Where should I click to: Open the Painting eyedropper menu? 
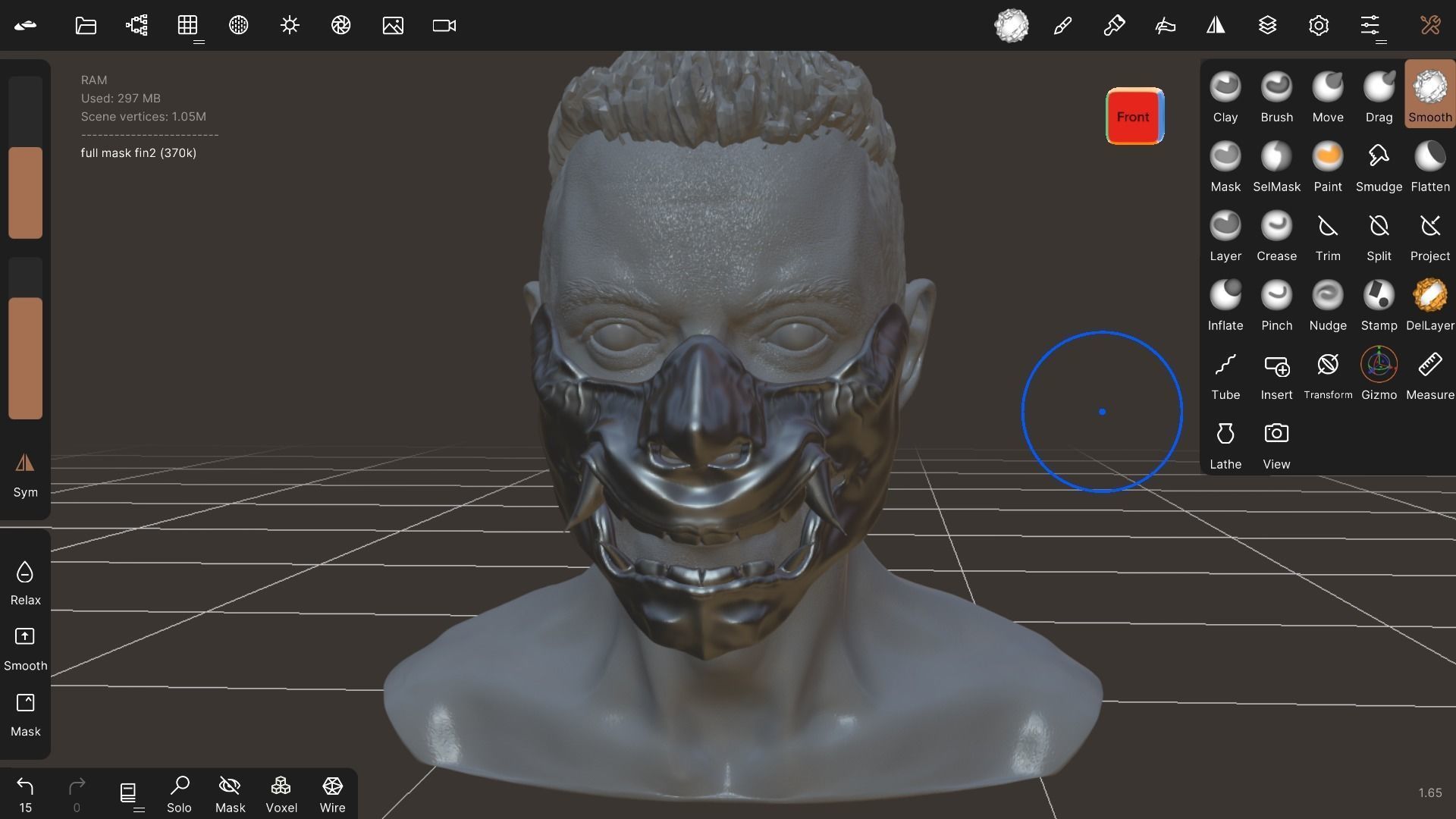[1114, 25]
